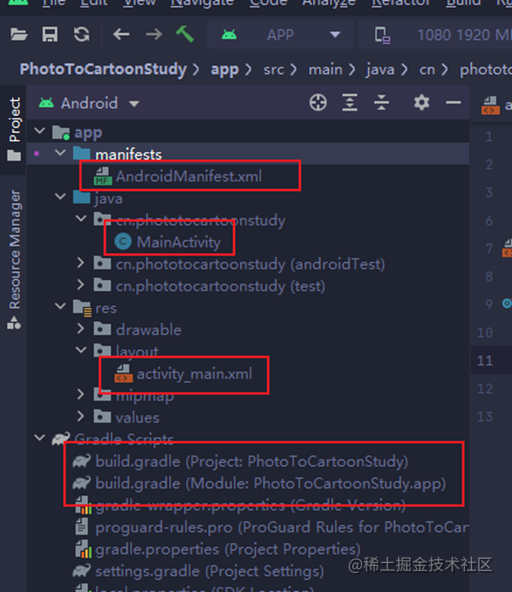
Task: Build the project with the hammer icon
Action: 185,34
